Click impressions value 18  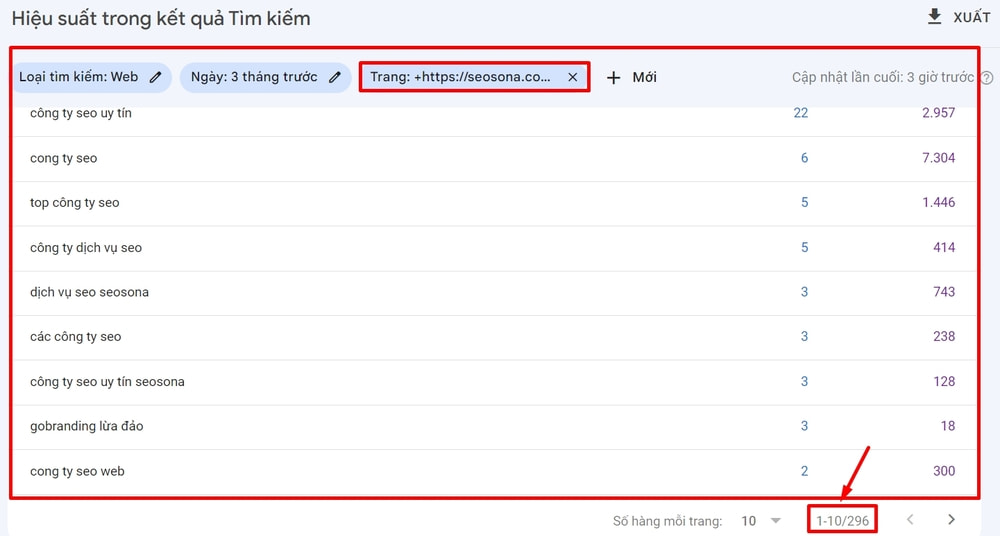pyautogui.click(x=948, y=426)
